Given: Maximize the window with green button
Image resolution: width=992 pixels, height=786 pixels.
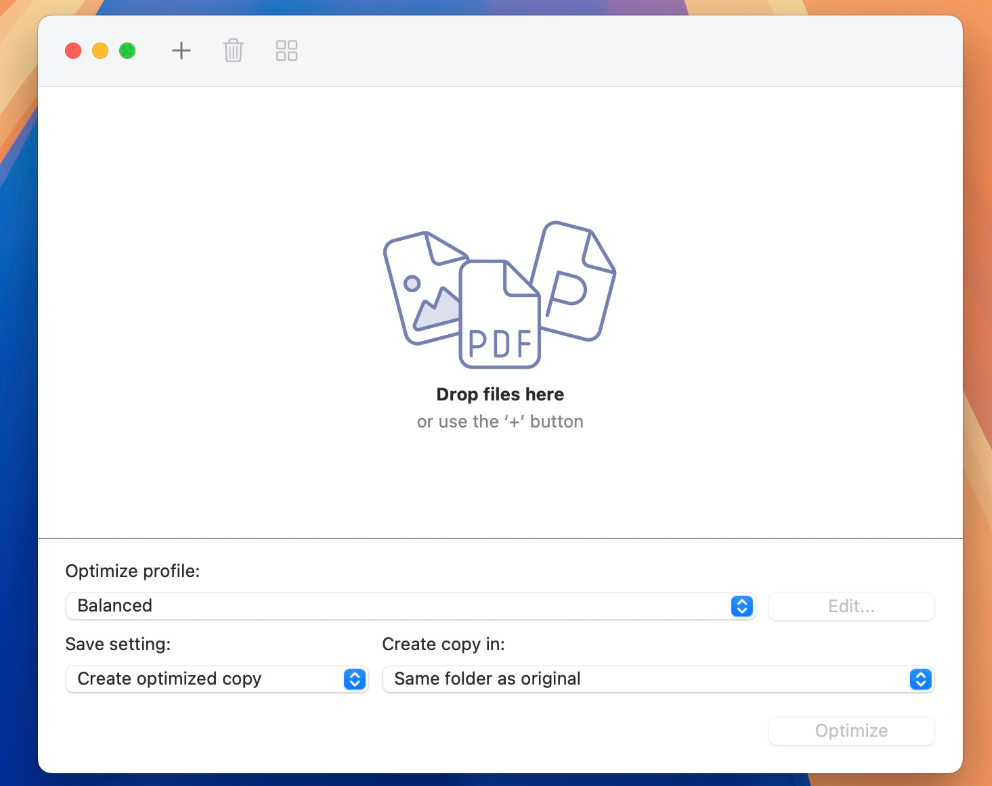Looking at the screenshot, I should point(127,51).
